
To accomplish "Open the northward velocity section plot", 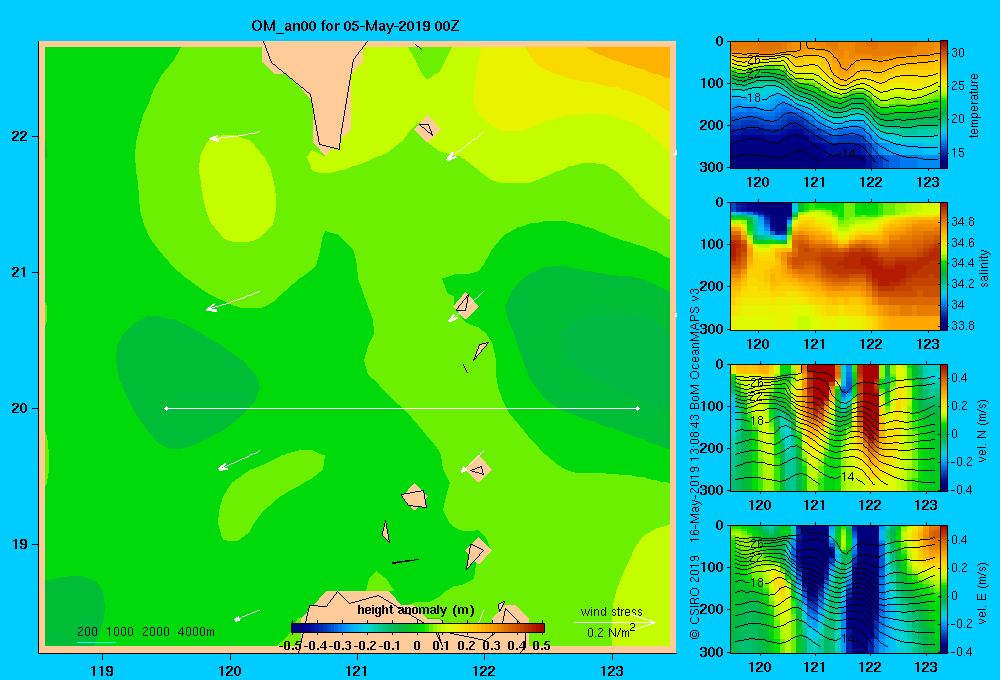I will pyautogui.click(x=834, y=427).
